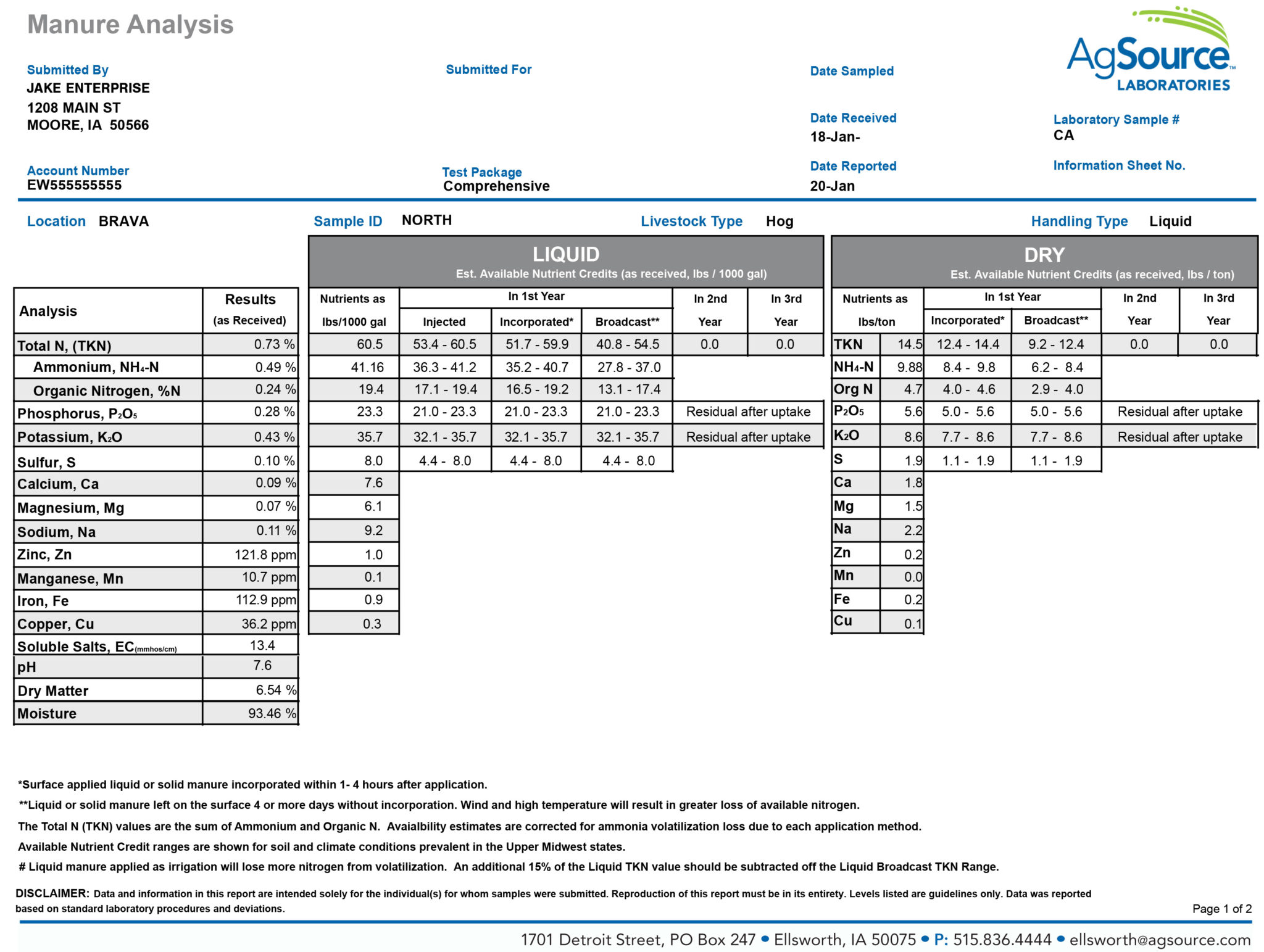Open the Handling Type Liquid selector
The image size is (1264, 952).
1170,221
